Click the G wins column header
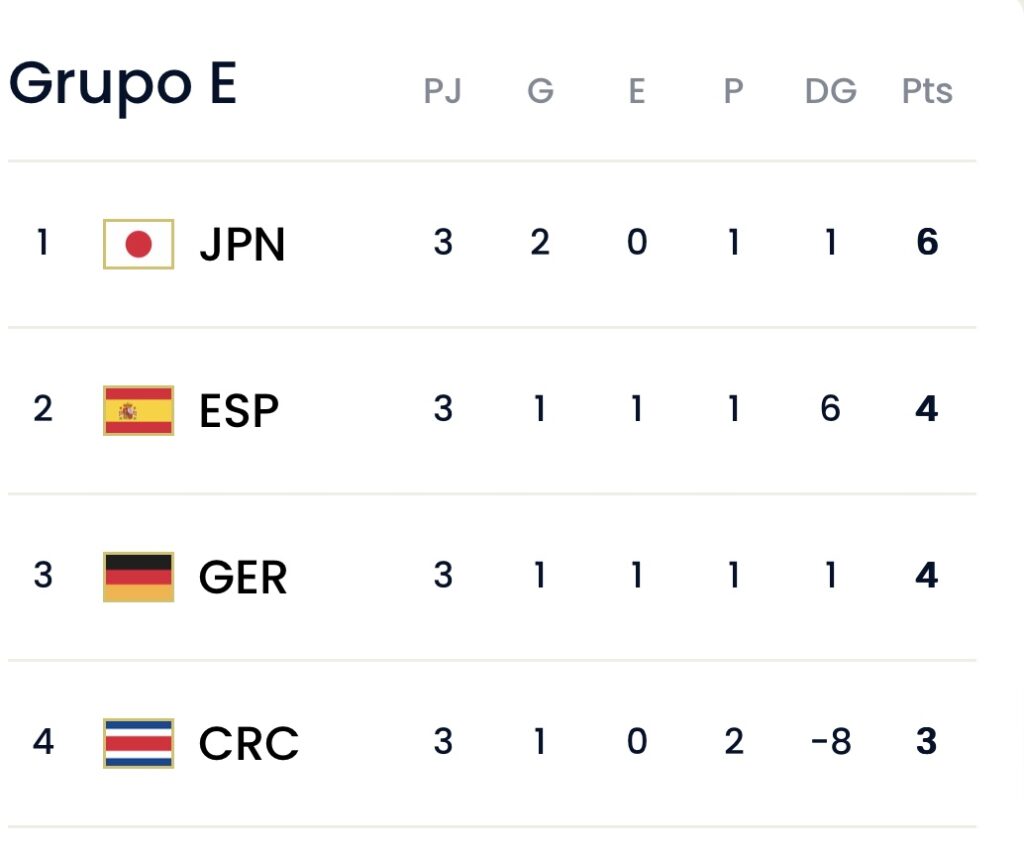 (541, 91)
